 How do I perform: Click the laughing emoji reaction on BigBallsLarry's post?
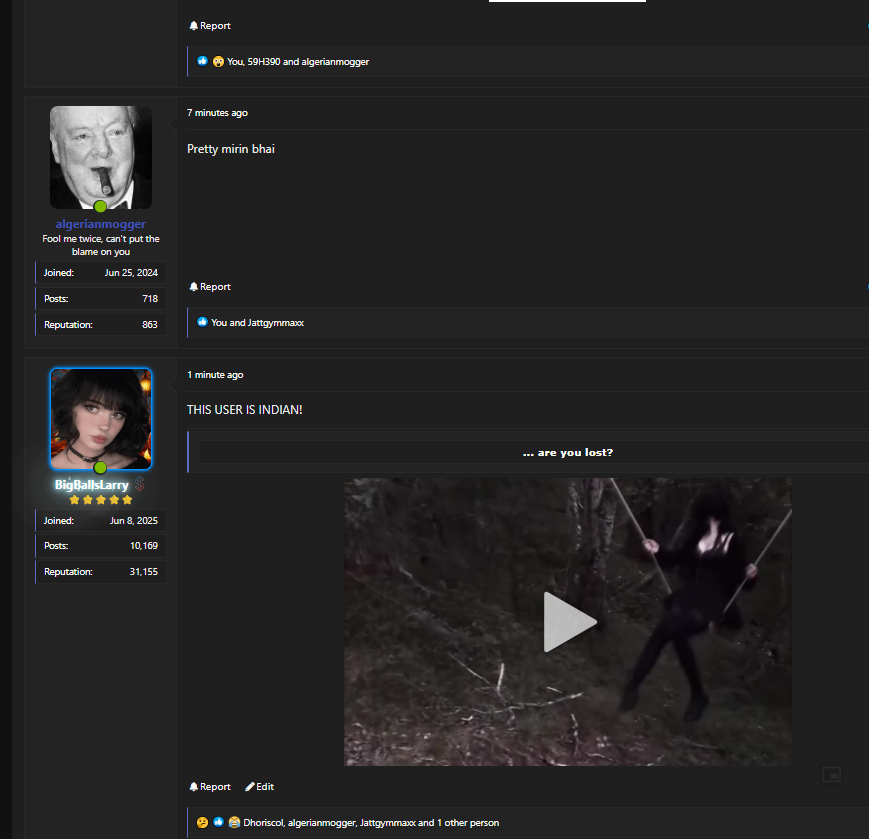pyautogui.click(x=233, y=823)
